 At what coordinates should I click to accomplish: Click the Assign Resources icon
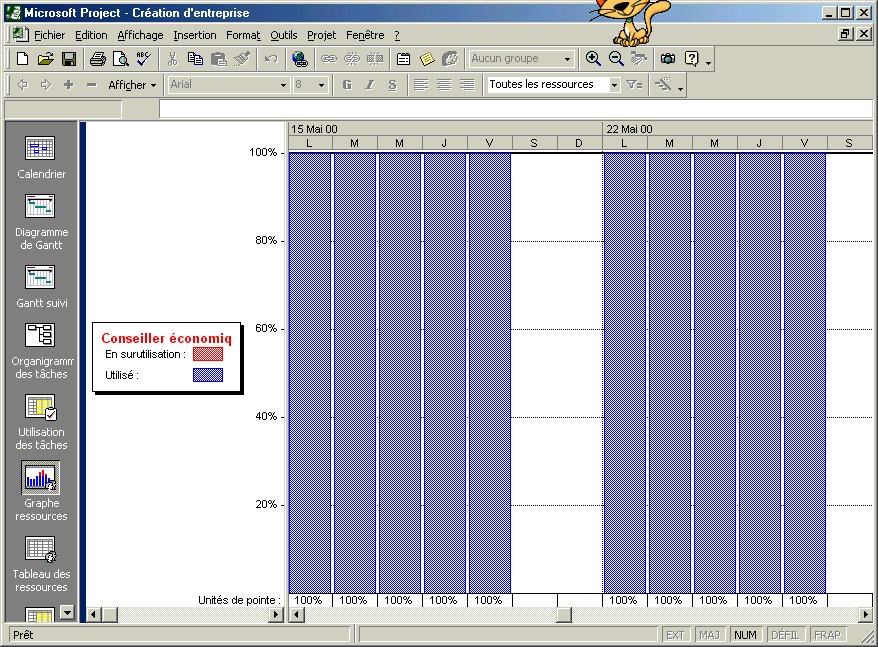coord(450,59)
